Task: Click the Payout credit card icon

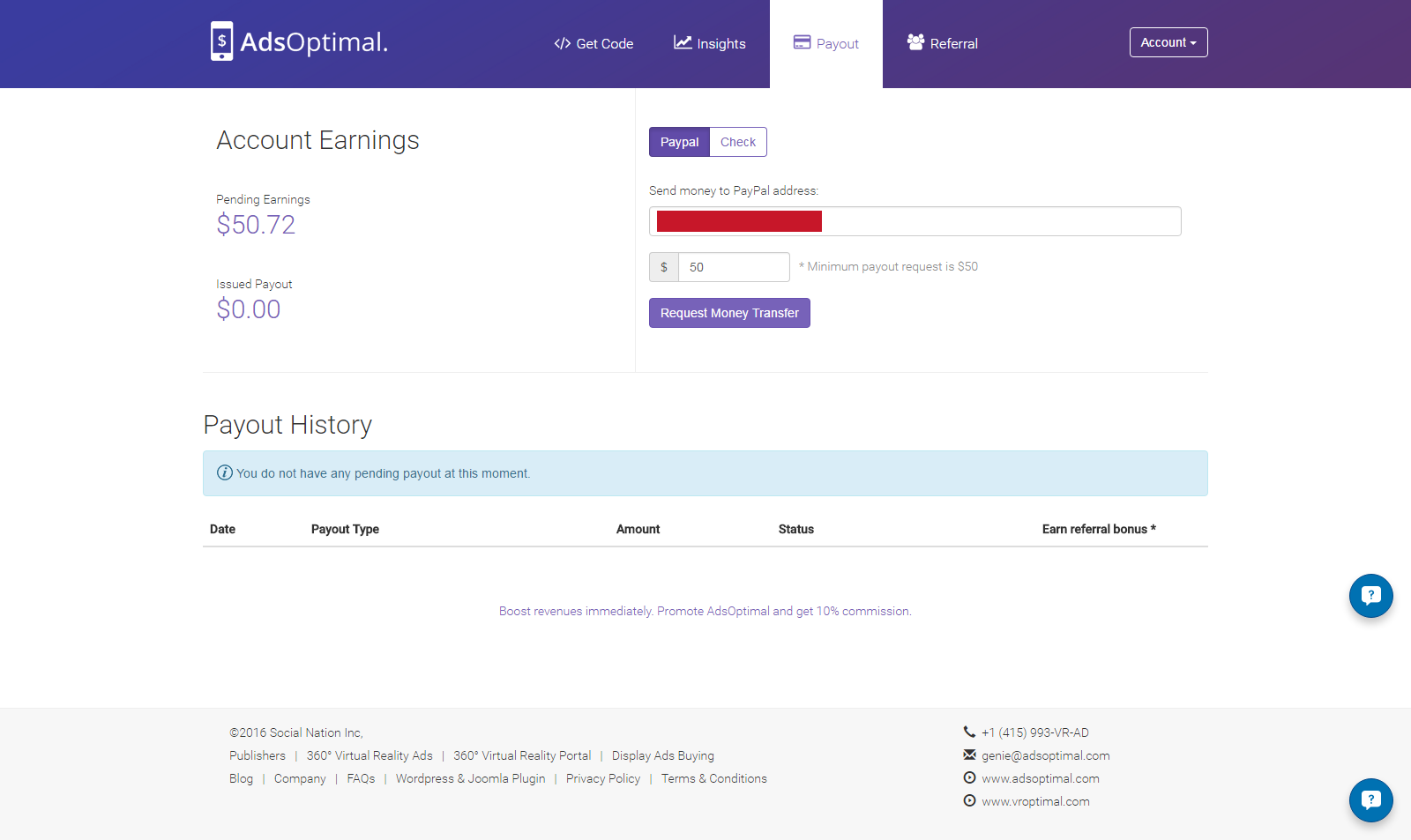Action: click(x=802, y=42)
